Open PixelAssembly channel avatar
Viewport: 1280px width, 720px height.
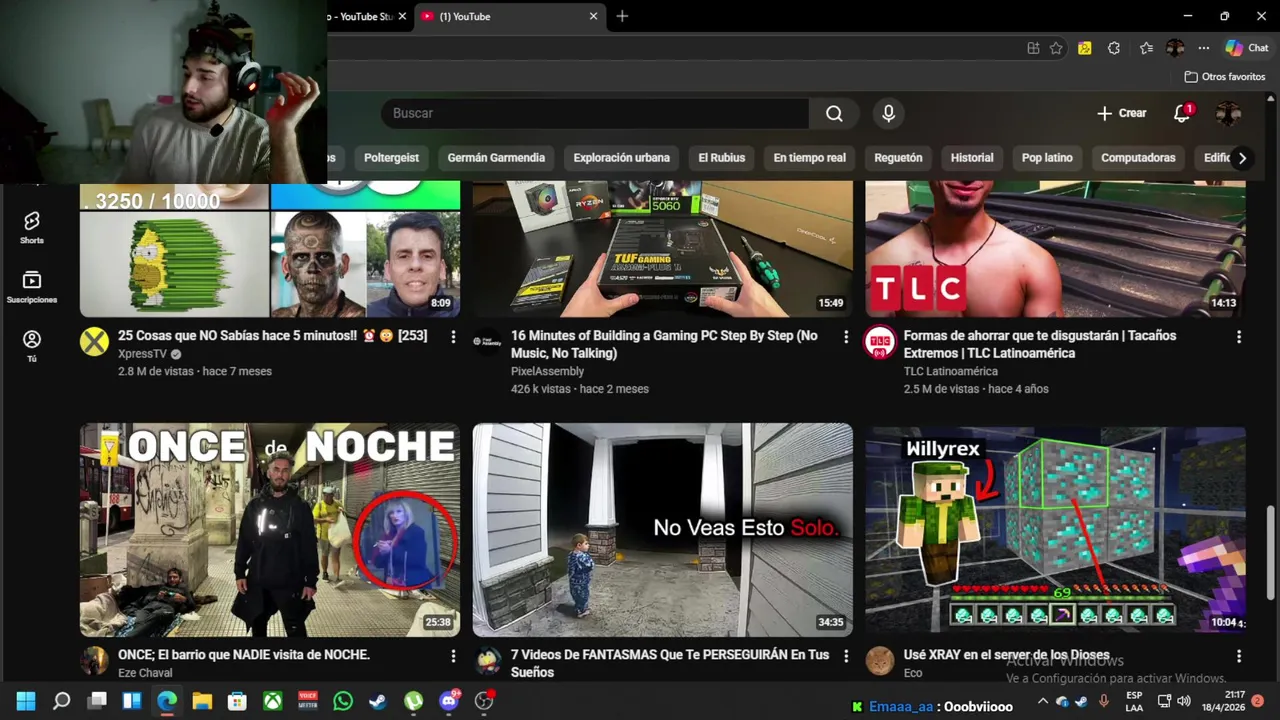pyautogui.click(x=487, y=342)
